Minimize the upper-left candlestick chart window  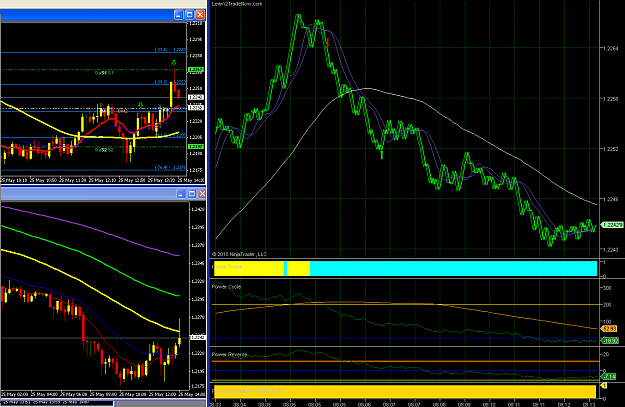pos(179,15)
